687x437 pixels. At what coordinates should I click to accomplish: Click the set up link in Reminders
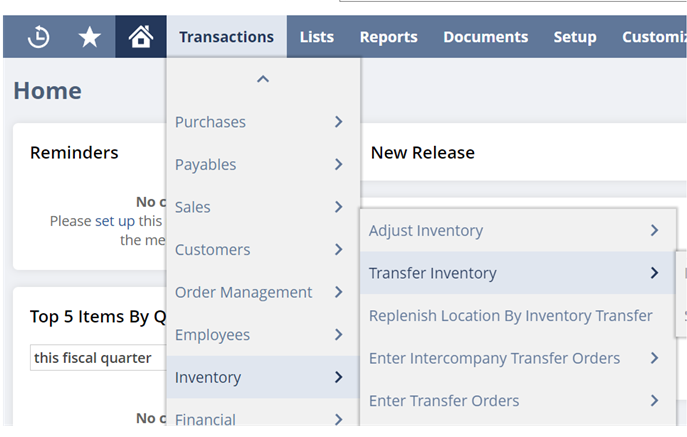pos(114,221)
